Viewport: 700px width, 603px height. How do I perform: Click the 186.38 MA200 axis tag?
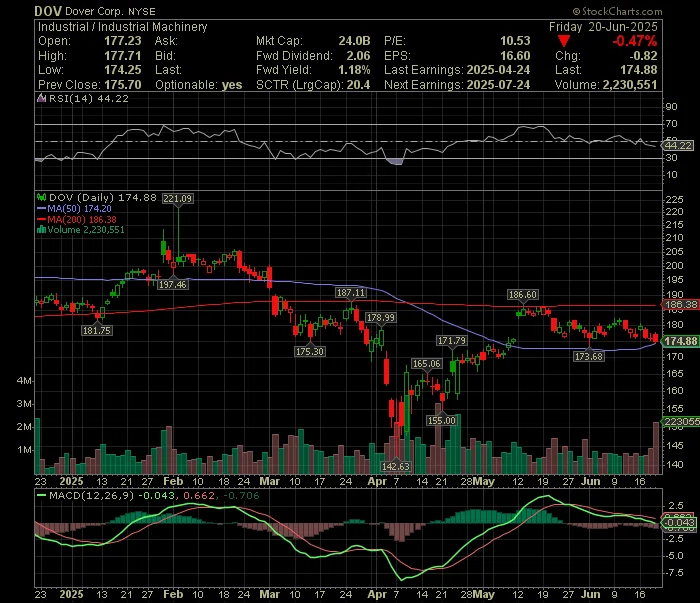click(680, 304)
